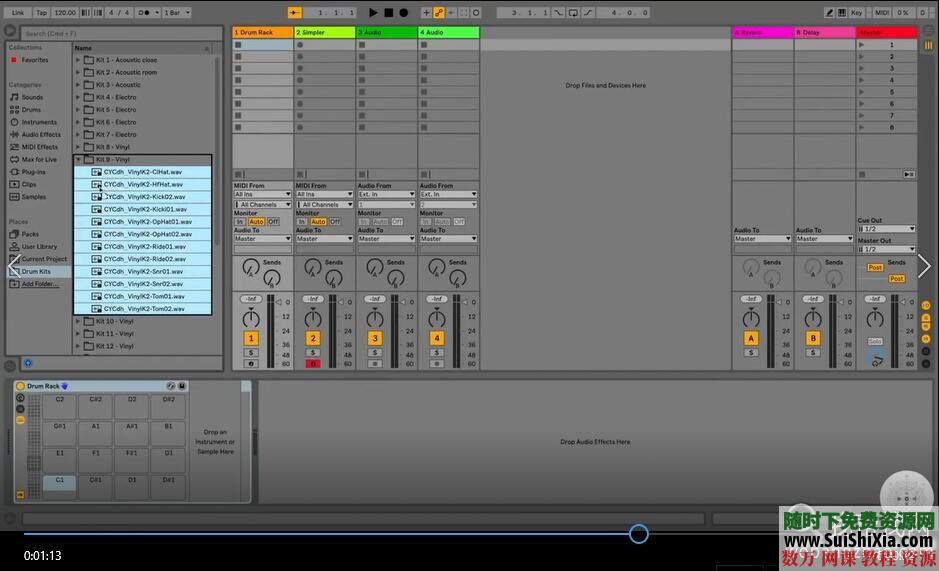The width and height of the screenshot is (939, 571).
Task: Toggle track 3 activator button
Action: 375,339
